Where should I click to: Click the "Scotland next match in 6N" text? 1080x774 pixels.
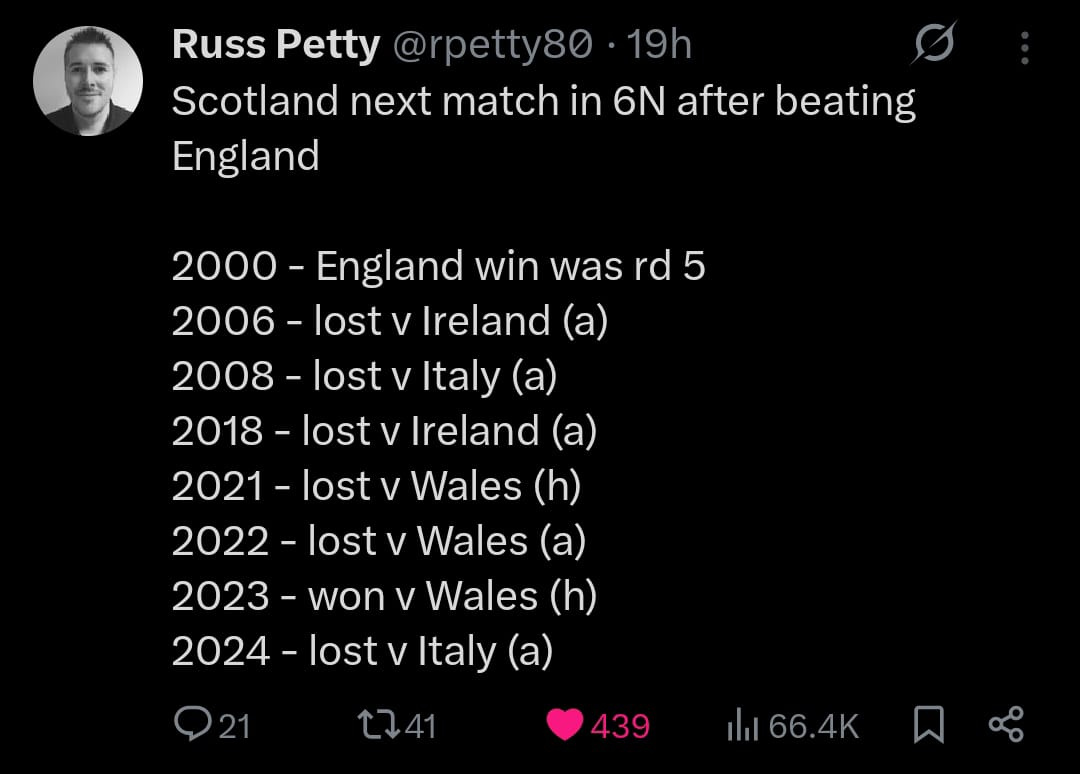(x=543, y=102)
